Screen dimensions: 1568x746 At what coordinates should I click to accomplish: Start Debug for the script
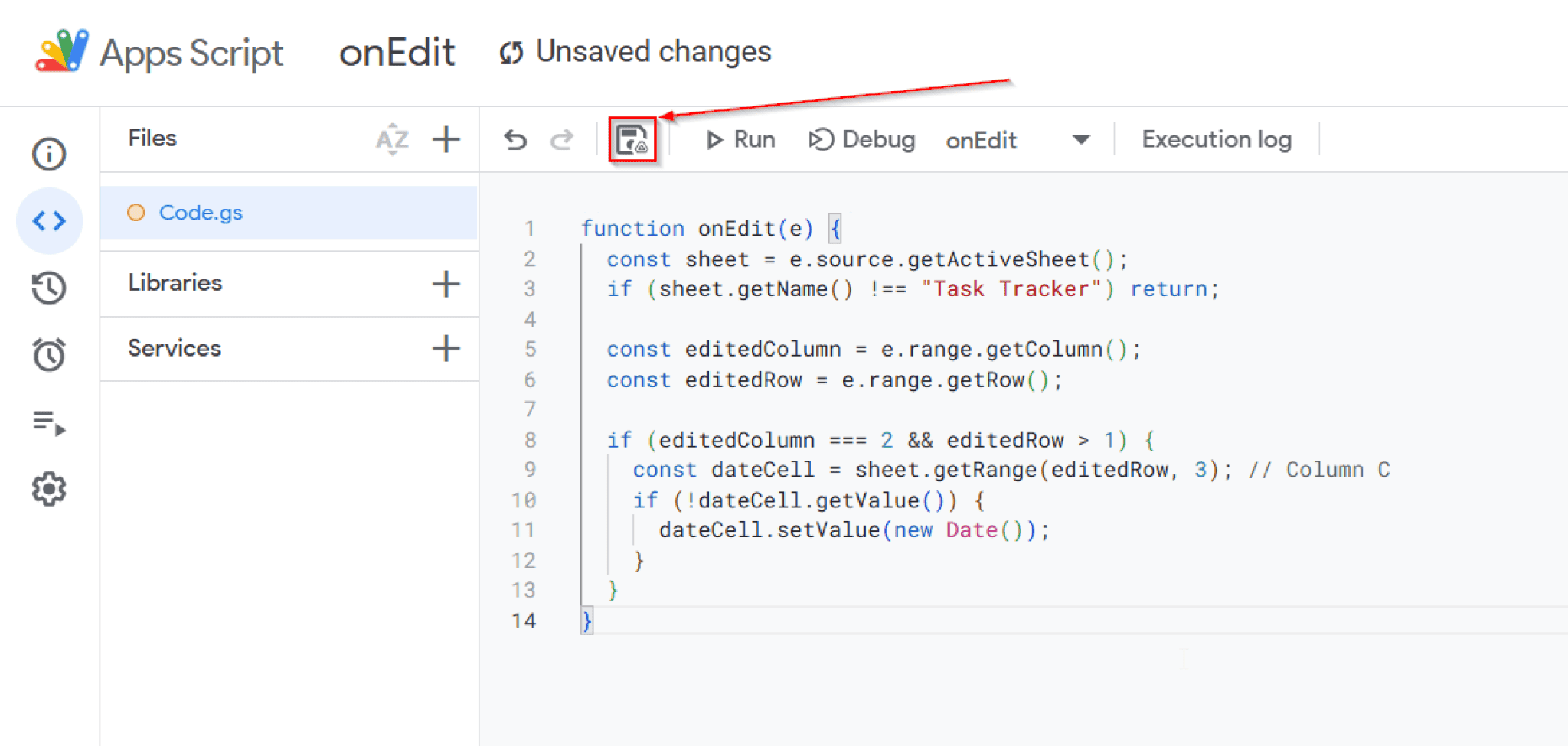tap(862, 140)
